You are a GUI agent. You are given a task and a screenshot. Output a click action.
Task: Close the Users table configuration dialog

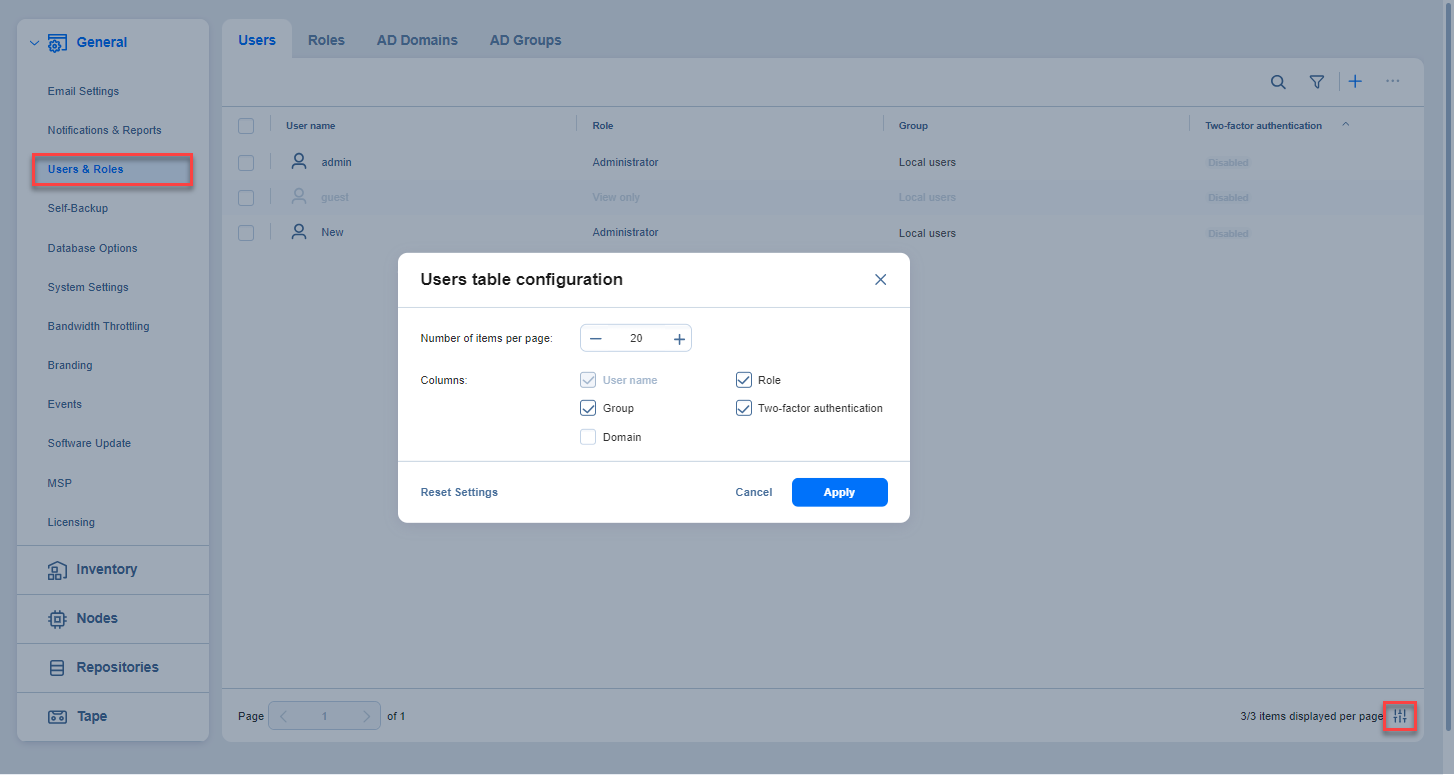pyautogui.click(x=880, y=280)
